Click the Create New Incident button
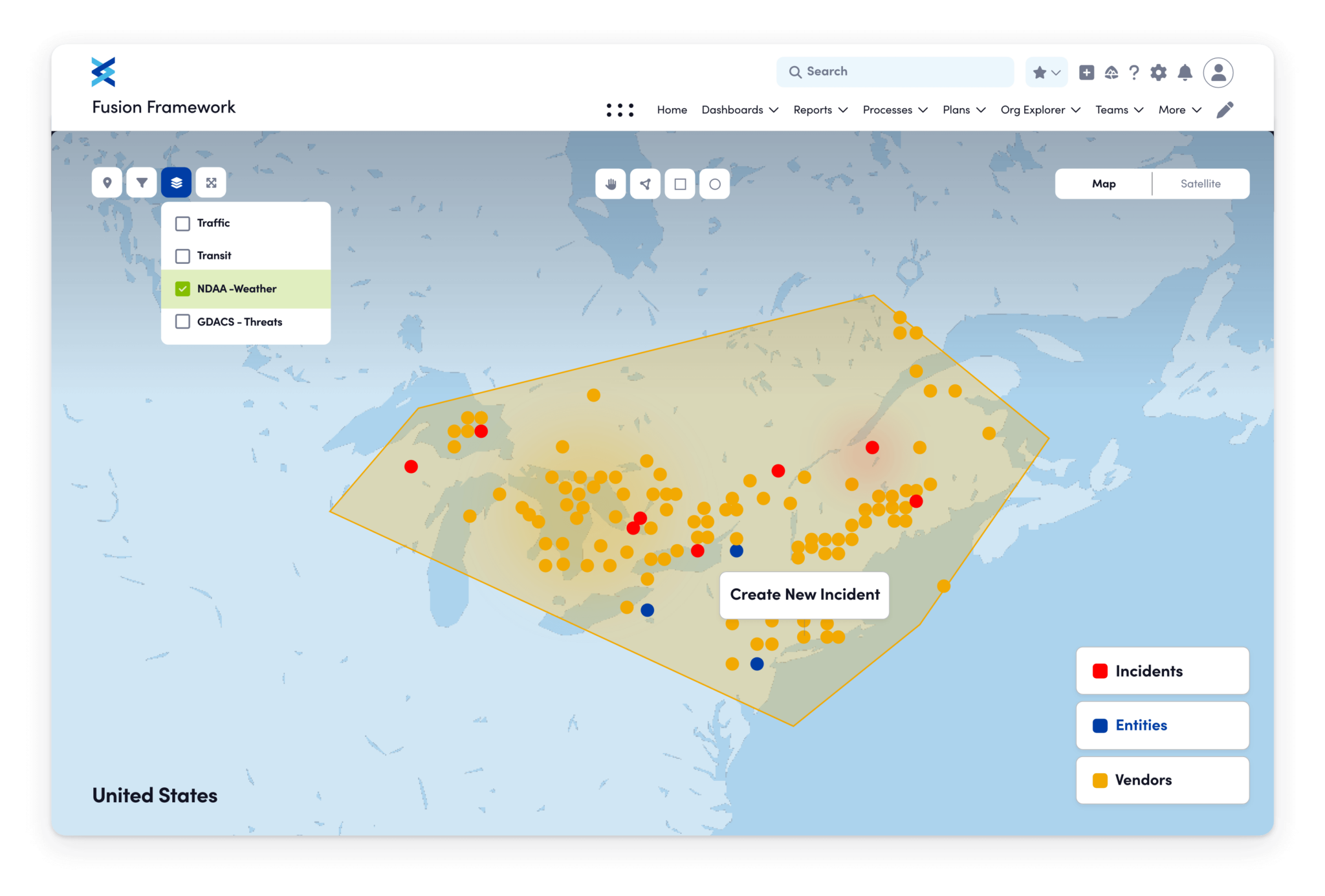 (804, 595)
